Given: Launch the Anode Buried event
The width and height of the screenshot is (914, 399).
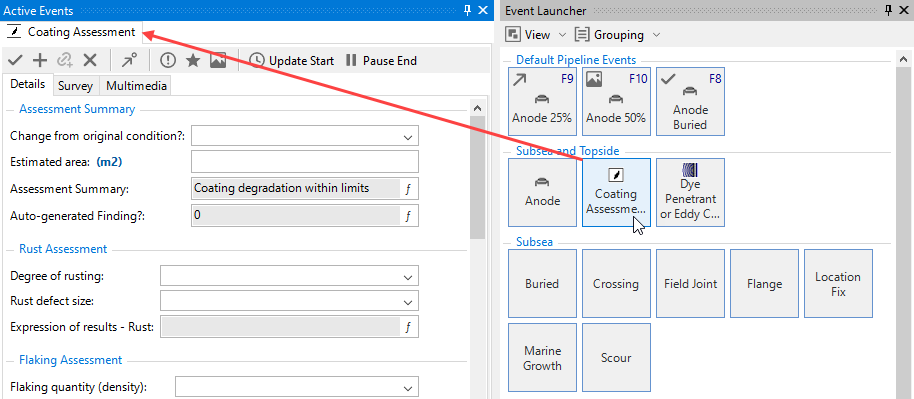Looking at the screenshot, I should click(x=690, y=102).
